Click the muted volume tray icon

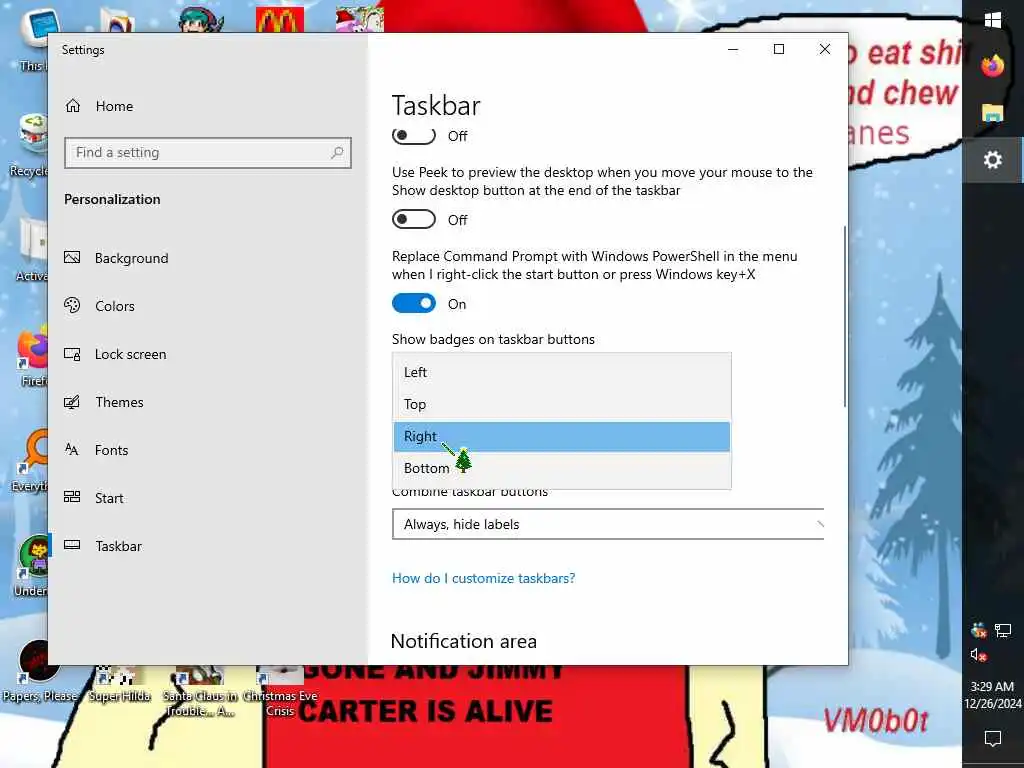pos(978,655)
